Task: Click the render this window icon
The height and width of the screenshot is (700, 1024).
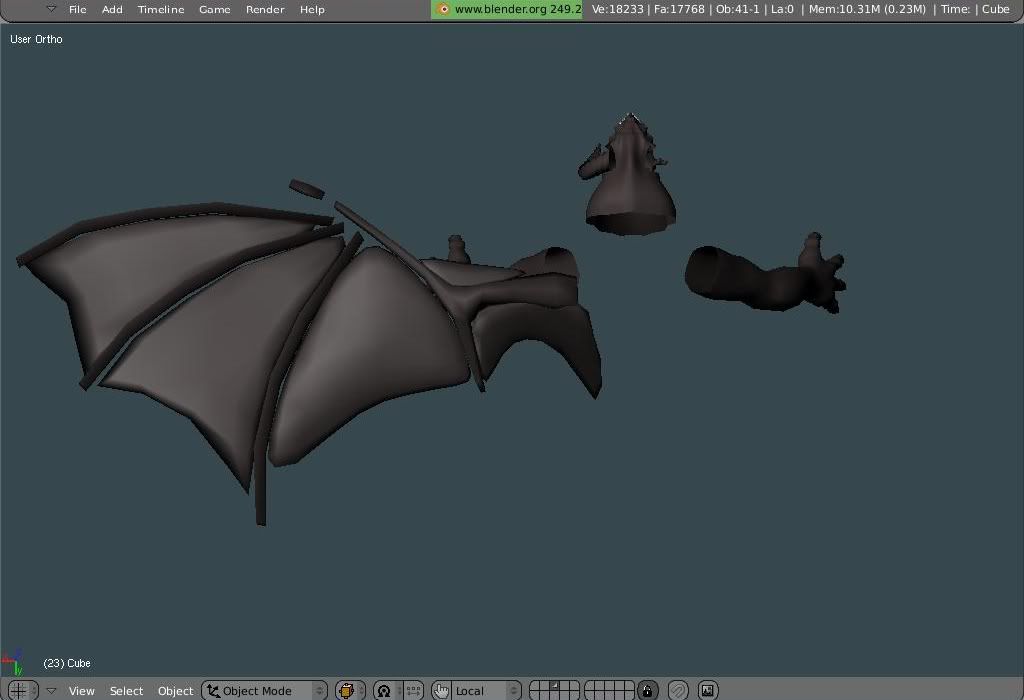Action: click(x=708, y=690)
